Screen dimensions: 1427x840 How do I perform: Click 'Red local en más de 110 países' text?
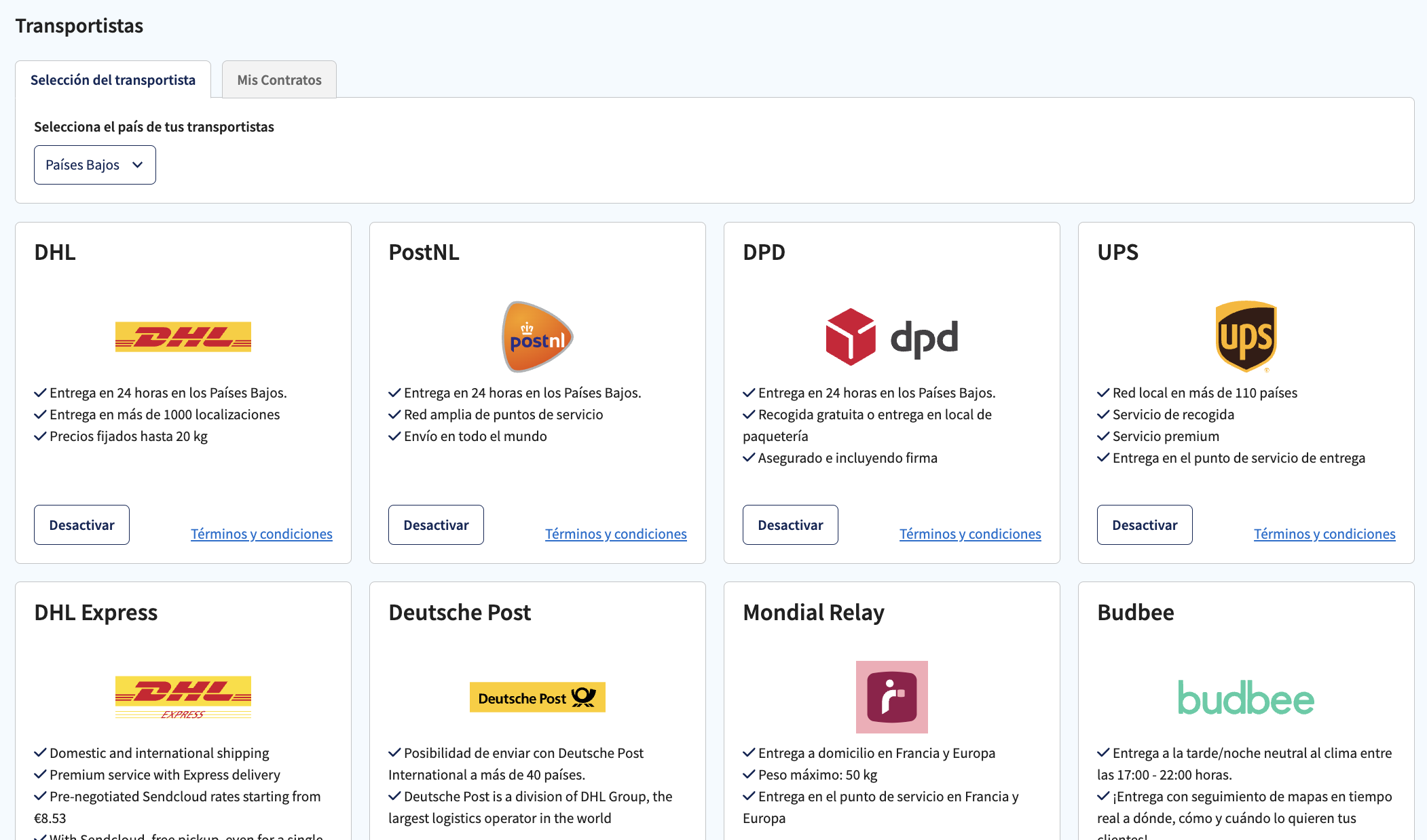(x=1205, y=393)
